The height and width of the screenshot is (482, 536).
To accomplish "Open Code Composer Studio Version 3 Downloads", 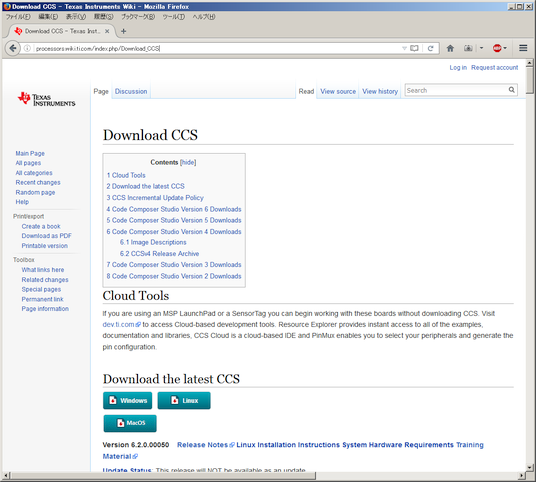I will point(174,265).
